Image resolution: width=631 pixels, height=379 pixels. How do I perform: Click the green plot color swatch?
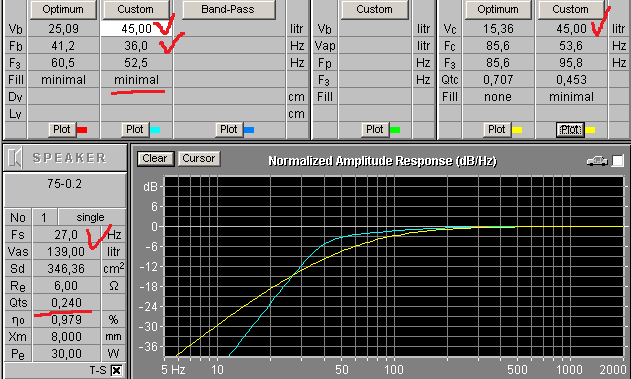395,130
